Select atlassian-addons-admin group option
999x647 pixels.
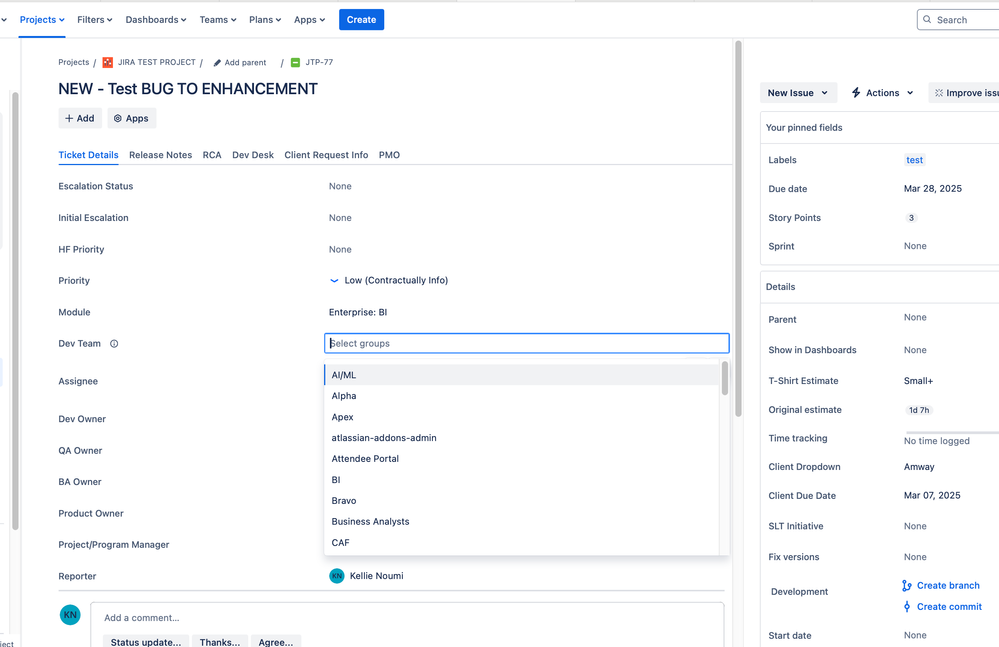tap(522, 438)
